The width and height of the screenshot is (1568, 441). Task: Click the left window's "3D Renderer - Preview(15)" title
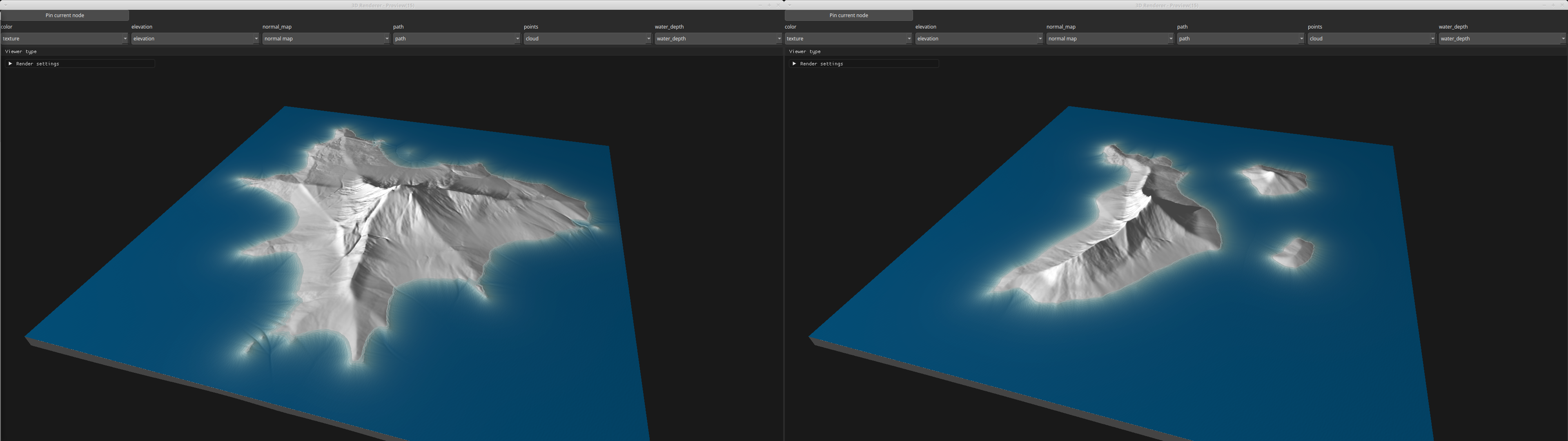[383, 5]
